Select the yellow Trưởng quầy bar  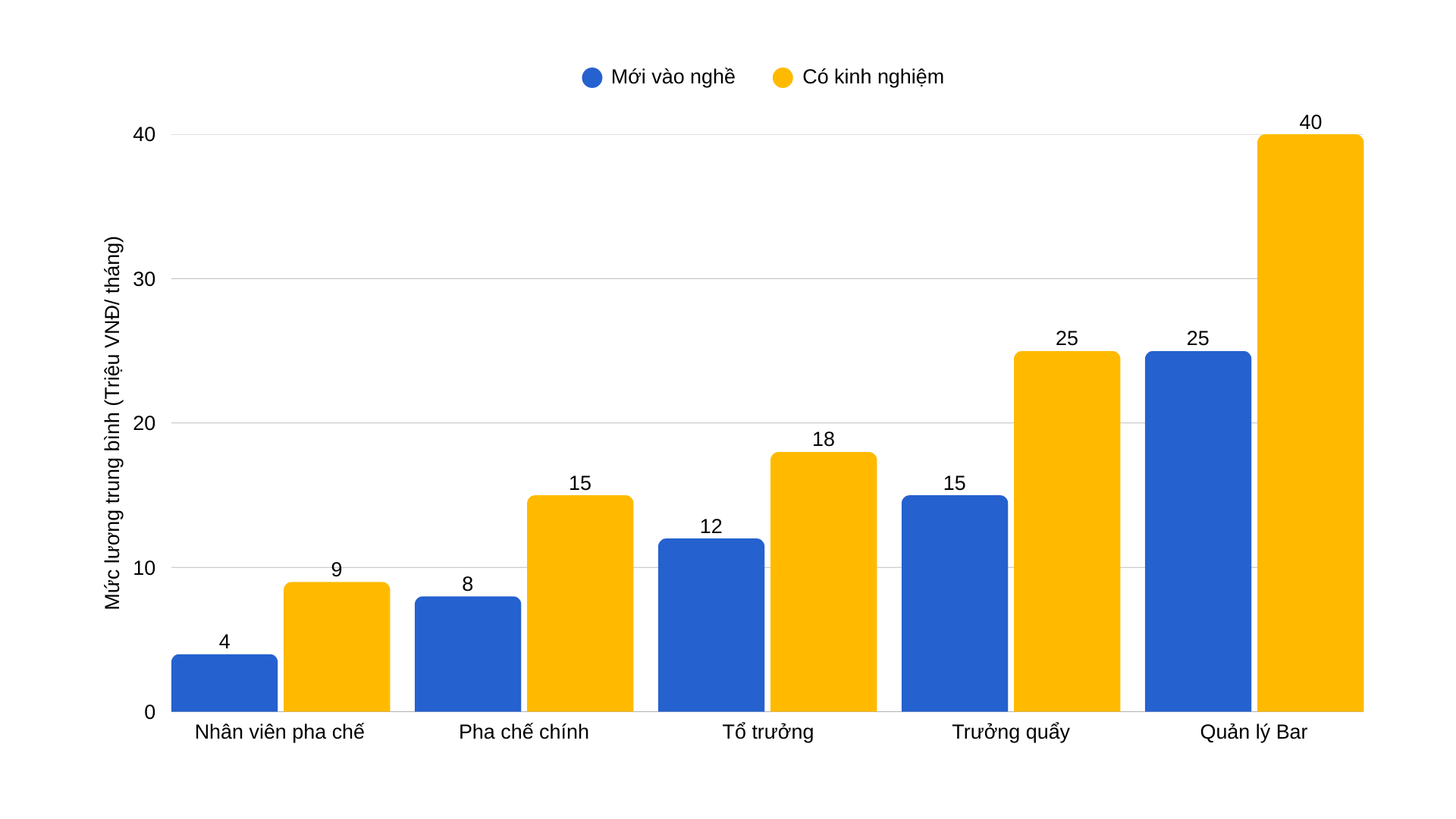tap(1067, 531)
